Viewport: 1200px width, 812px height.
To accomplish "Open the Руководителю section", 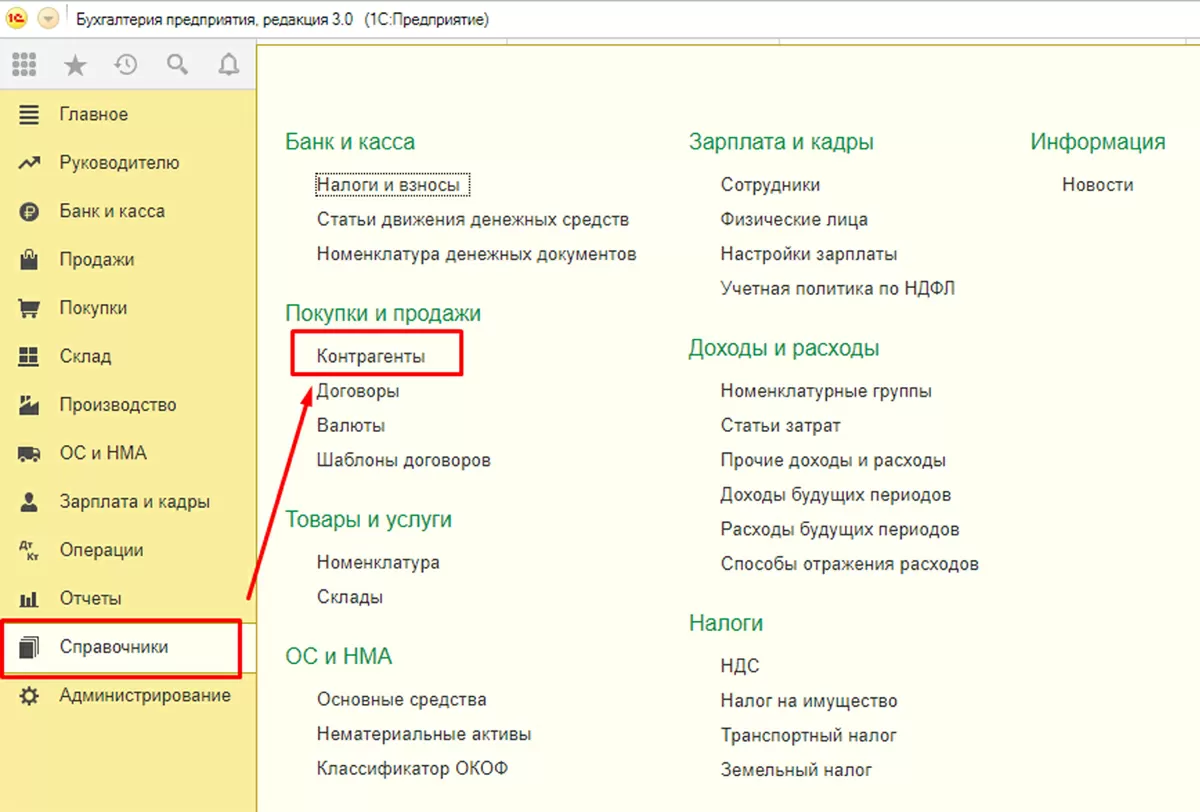I will point(119,163).
